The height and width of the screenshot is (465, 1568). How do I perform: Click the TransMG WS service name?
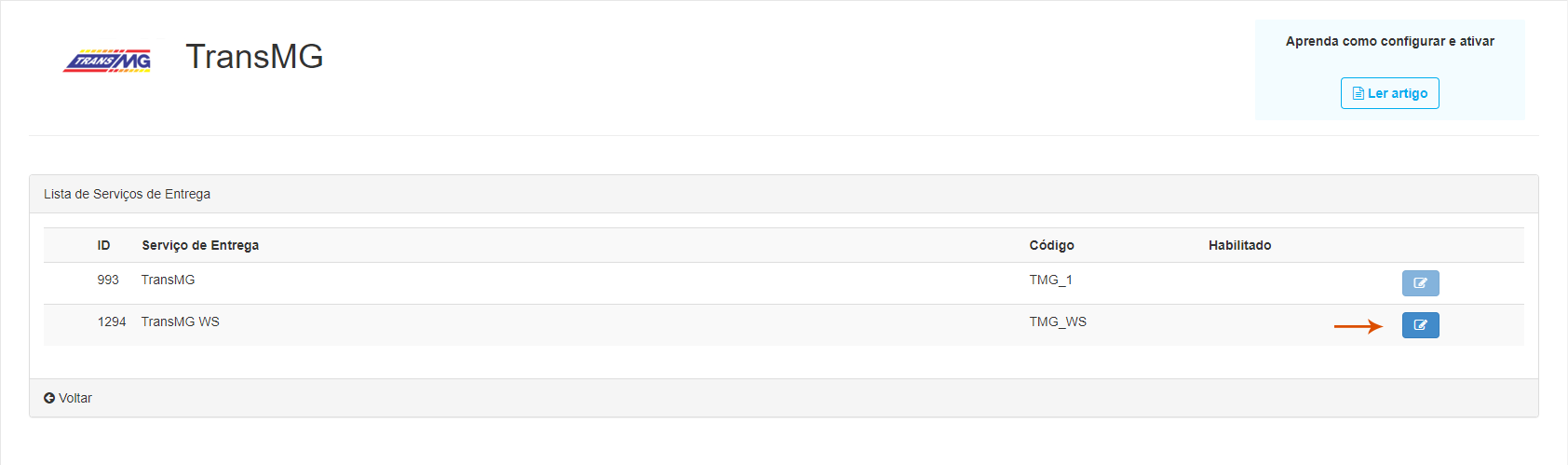point(181,321)
